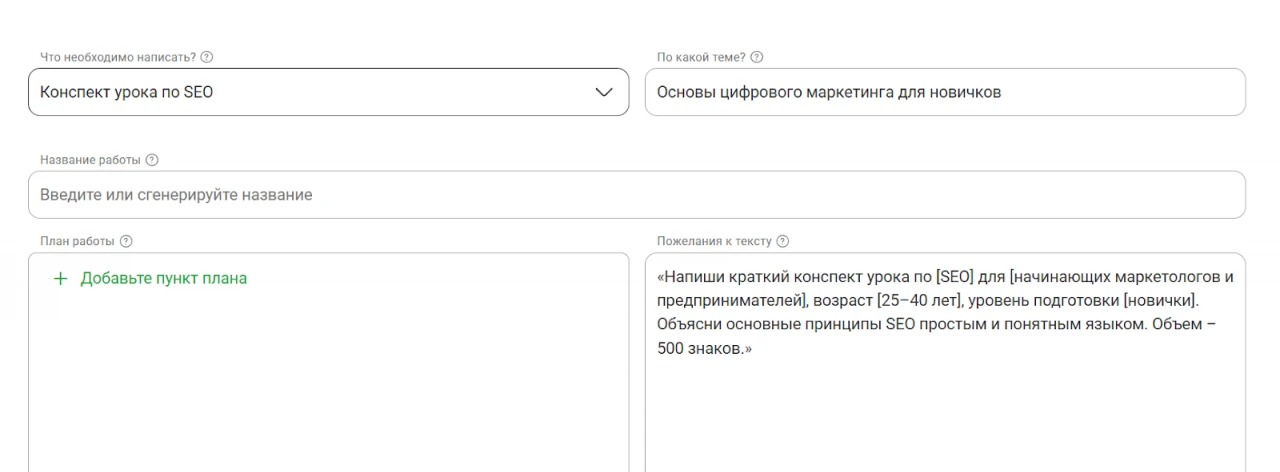
Task: Click the green plus icon in the plan panel
Action: click(x=60, y=278)
